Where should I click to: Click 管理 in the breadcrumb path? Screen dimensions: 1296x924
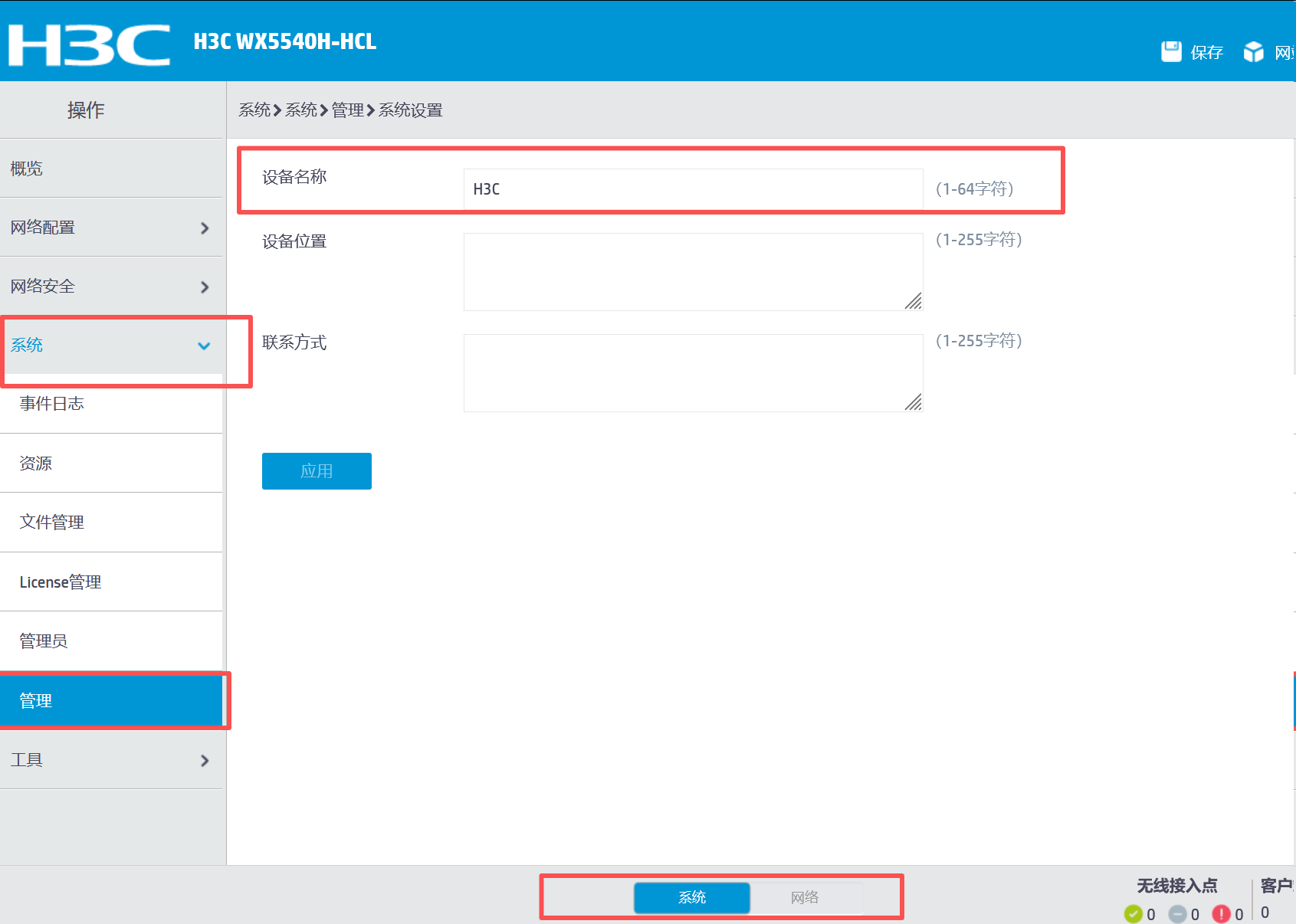348,110
